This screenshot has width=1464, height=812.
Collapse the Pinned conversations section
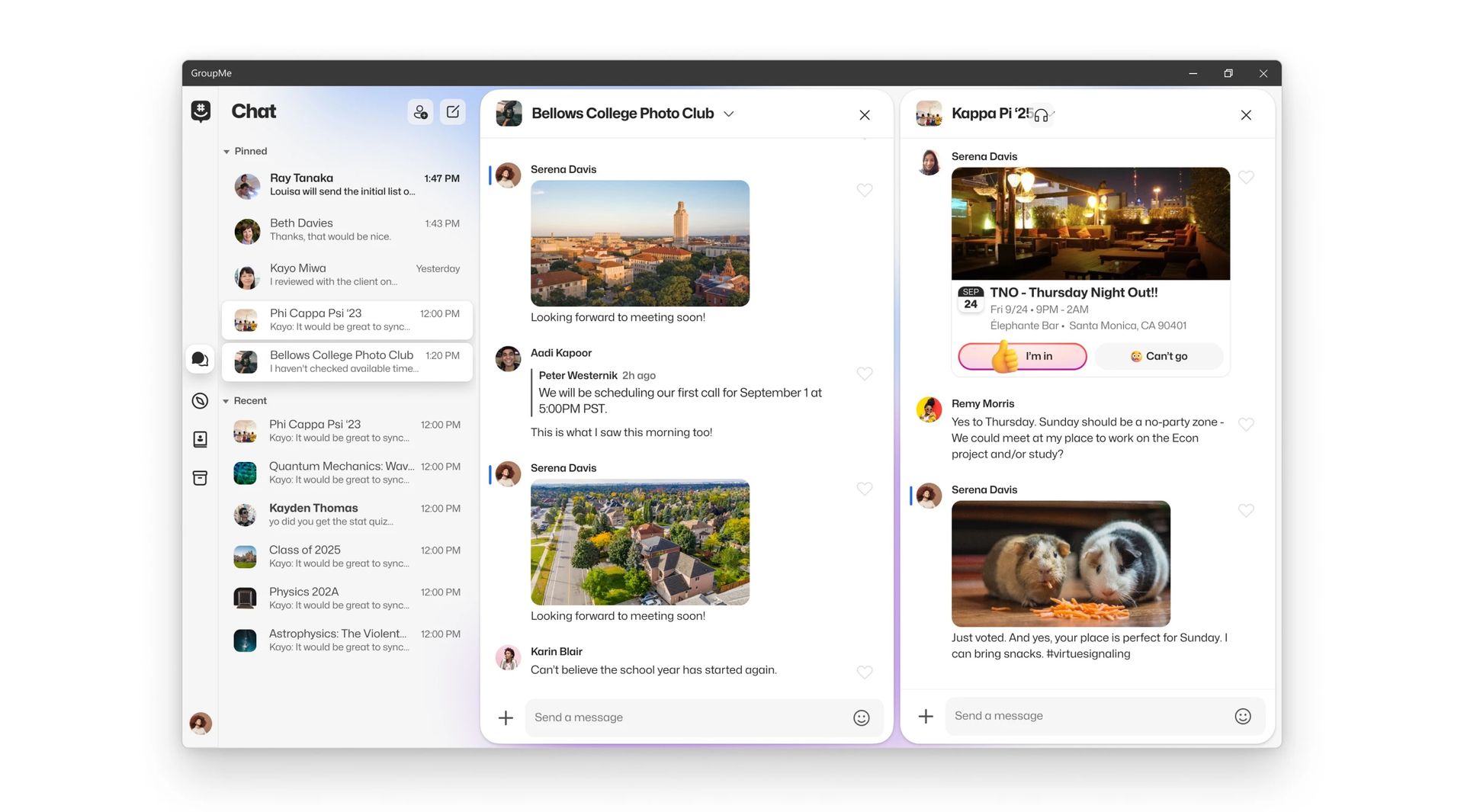click(x=226, y=151)
